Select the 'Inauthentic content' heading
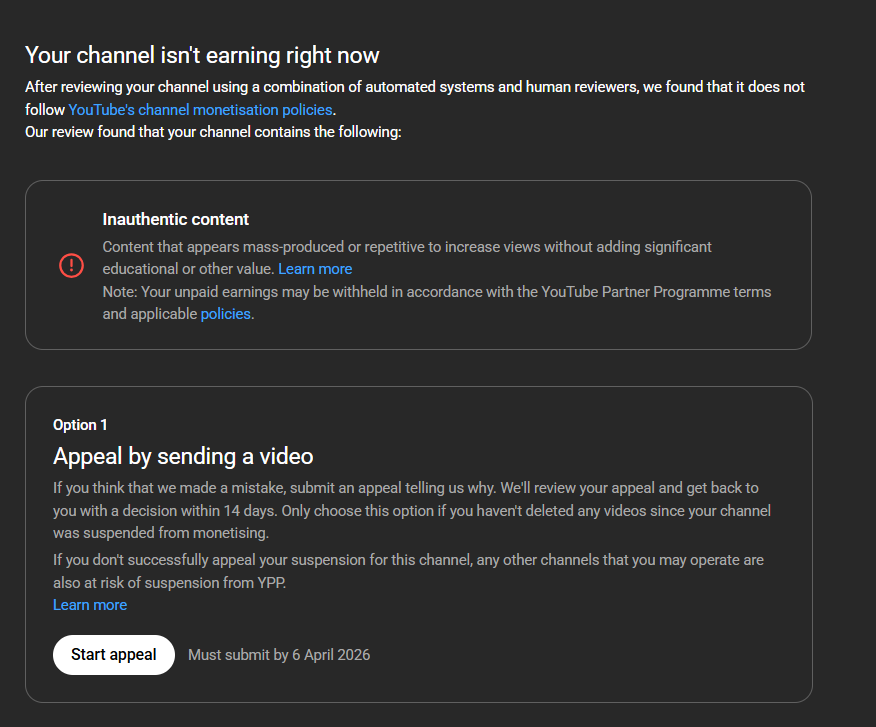 (175, 219)
